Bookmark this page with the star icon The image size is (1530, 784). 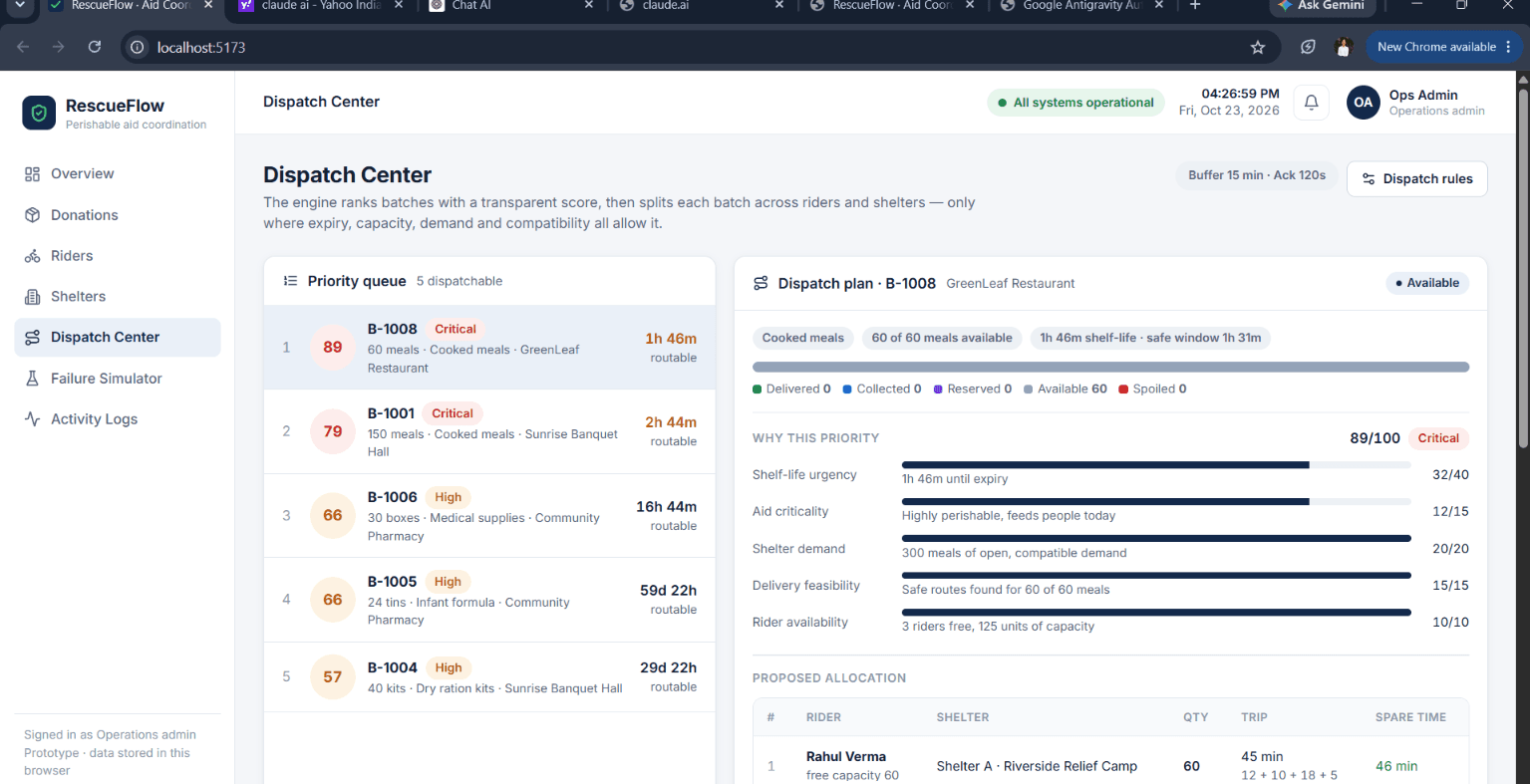(x=1258, y=47)
